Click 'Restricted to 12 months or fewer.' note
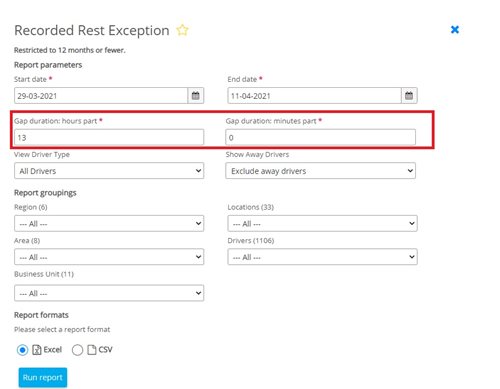Image resolution: width=500 pixels, height=389 pixels. pyautogui.click(x=70, y=50)
